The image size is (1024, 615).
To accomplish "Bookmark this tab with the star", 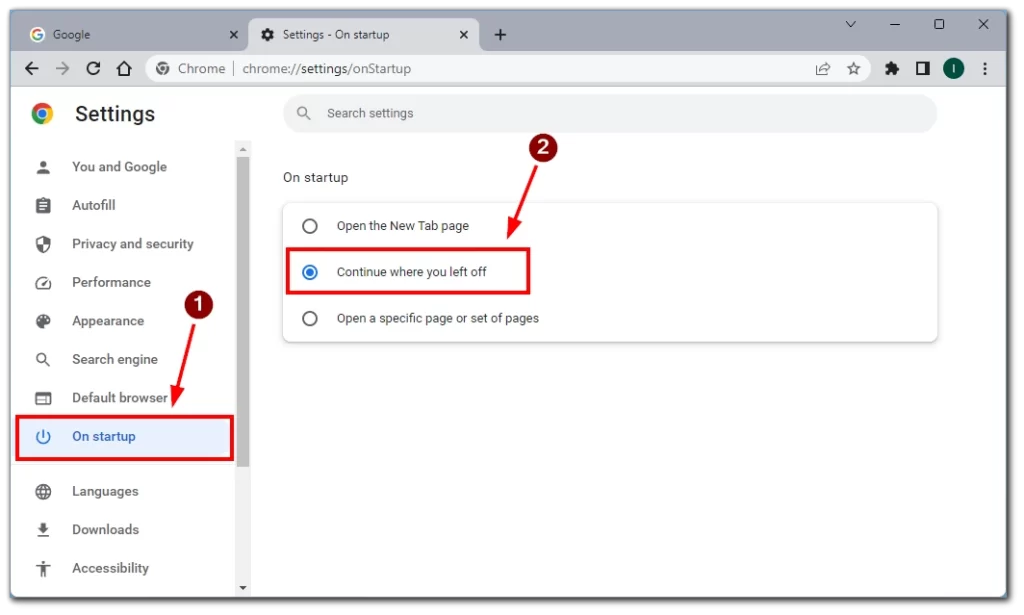I will (854, 69).
